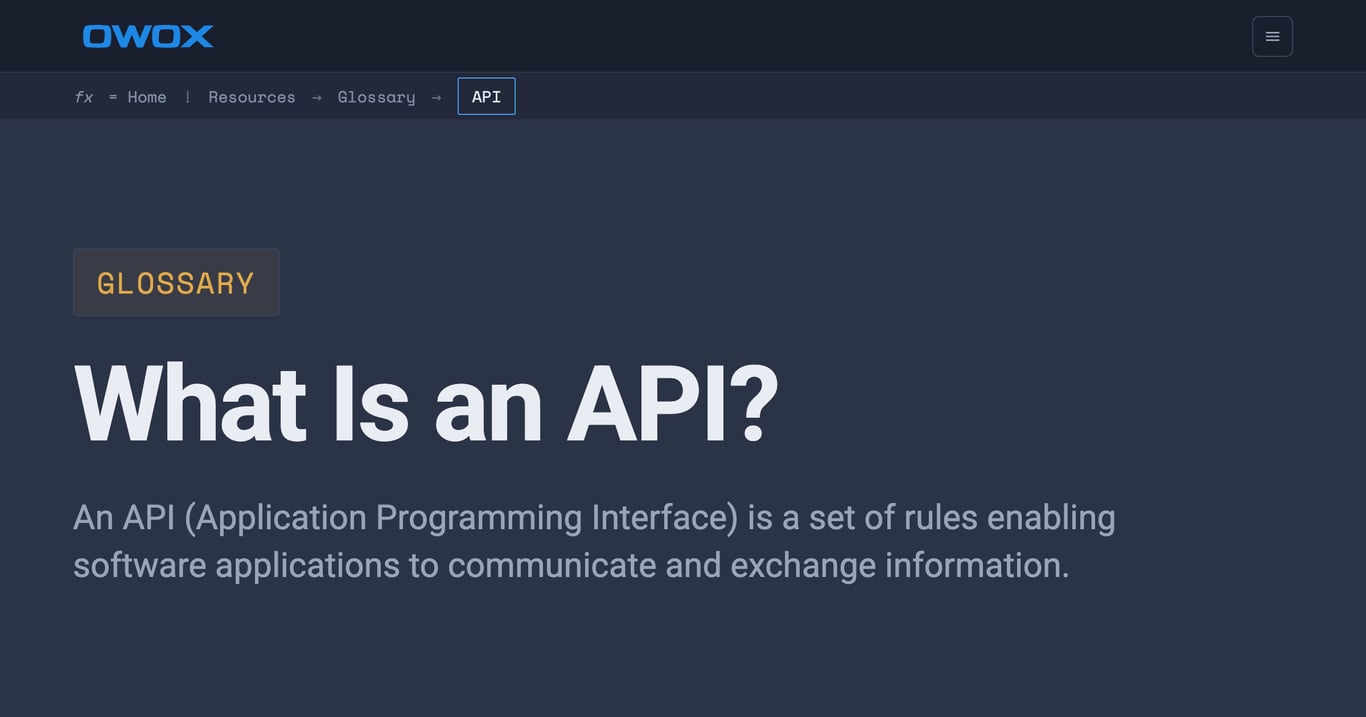The image size is (1366, 717).
Task: Open Glossary breadcrumb link
Action: click(376, 97)
